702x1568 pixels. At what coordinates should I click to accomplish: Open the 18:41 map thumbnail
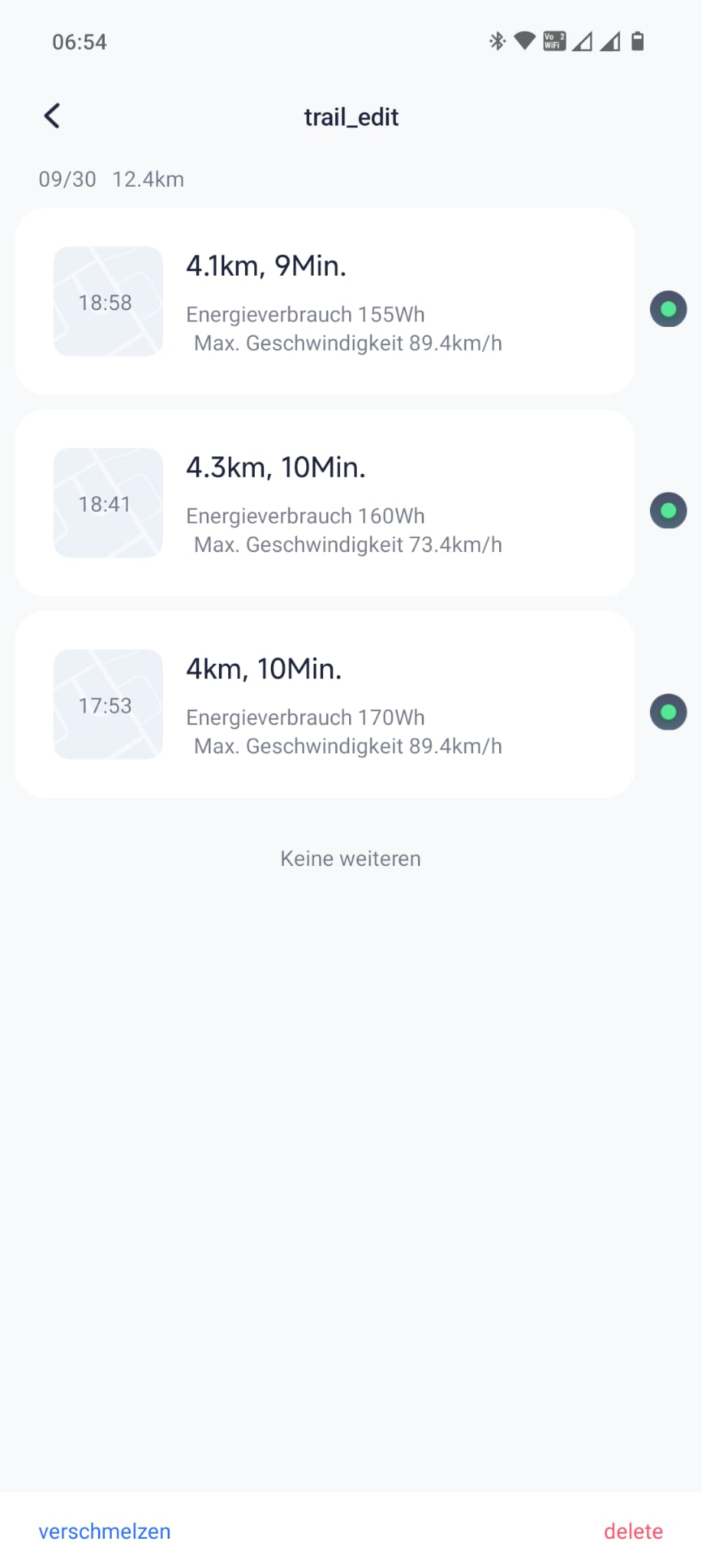pos(108,502)
